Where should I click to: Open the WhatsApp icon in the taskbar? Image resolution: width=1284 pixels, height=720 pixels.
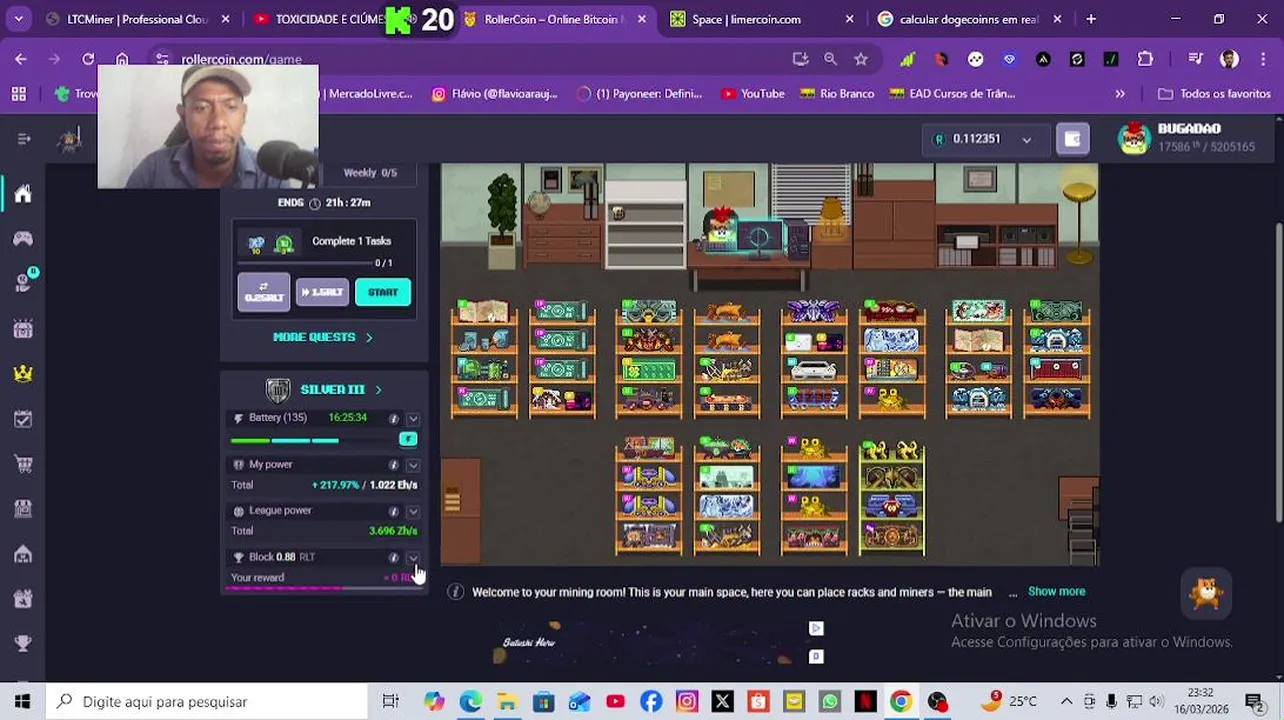pyautogui.click(x=829, y=702)
